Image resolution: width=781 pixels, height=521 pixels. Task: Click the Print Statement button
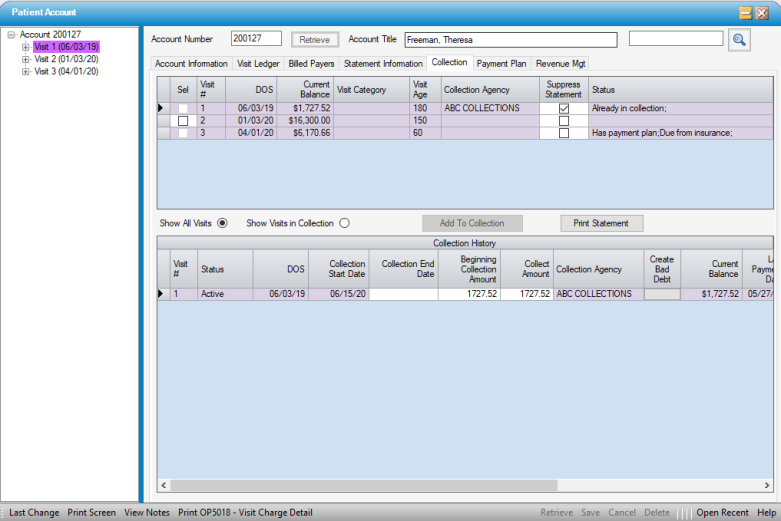(x=601, y=223)
